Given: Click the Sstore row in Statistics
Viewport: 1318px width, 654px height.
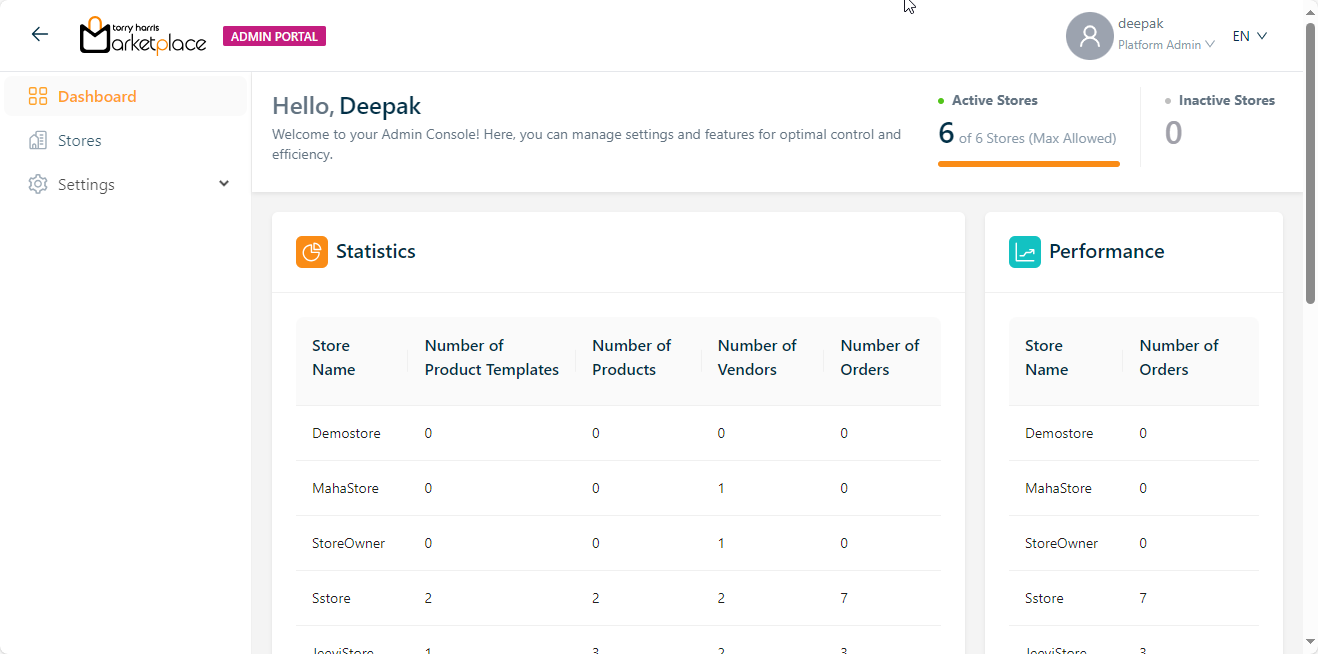Looking at the screenshot, I should click(331, 598).
